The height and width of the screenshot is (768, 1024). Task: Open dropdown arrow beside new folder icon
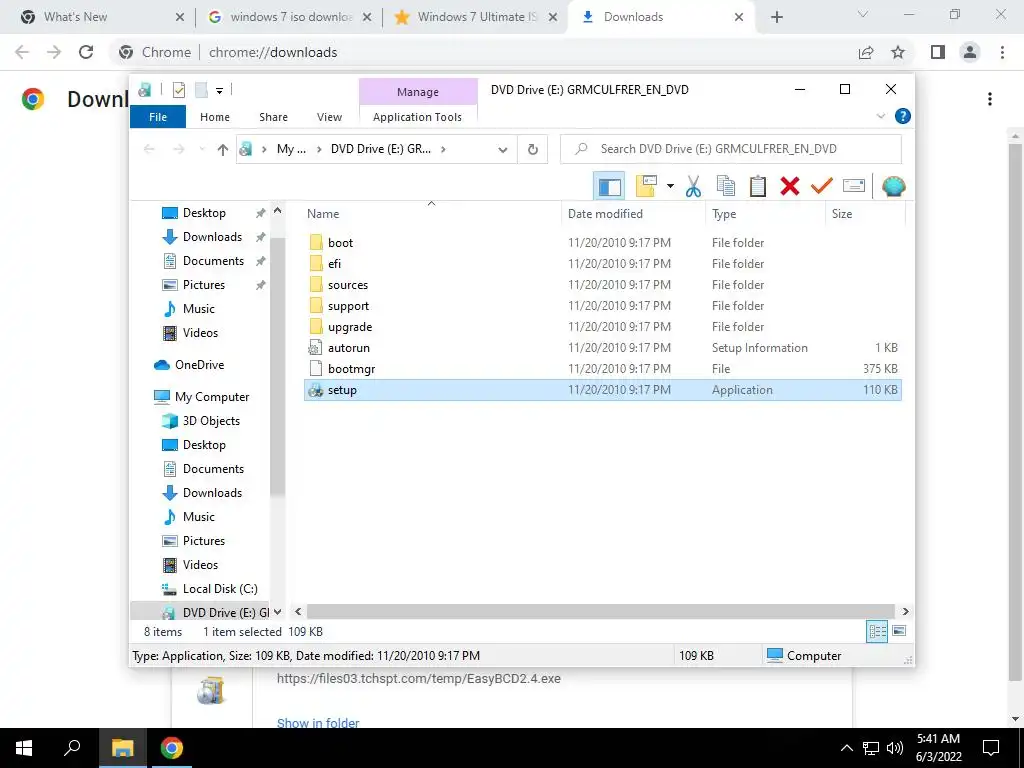(670, 186)
